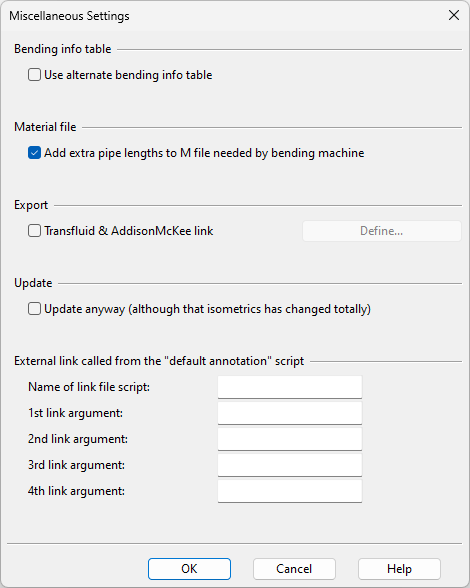Enable the Transfluid & AddisonMcKee link checkbox

click(34, 231)
